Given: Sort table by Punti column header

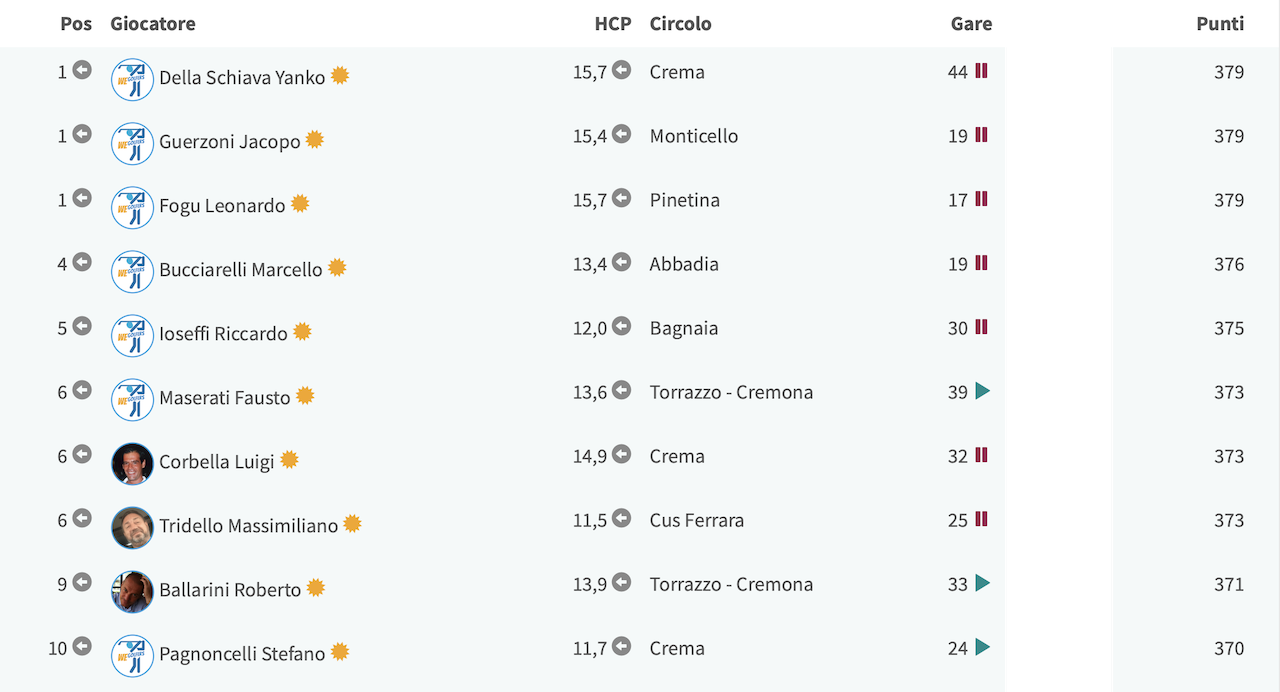Looking at the screenshot, I should click(1220, 24).
